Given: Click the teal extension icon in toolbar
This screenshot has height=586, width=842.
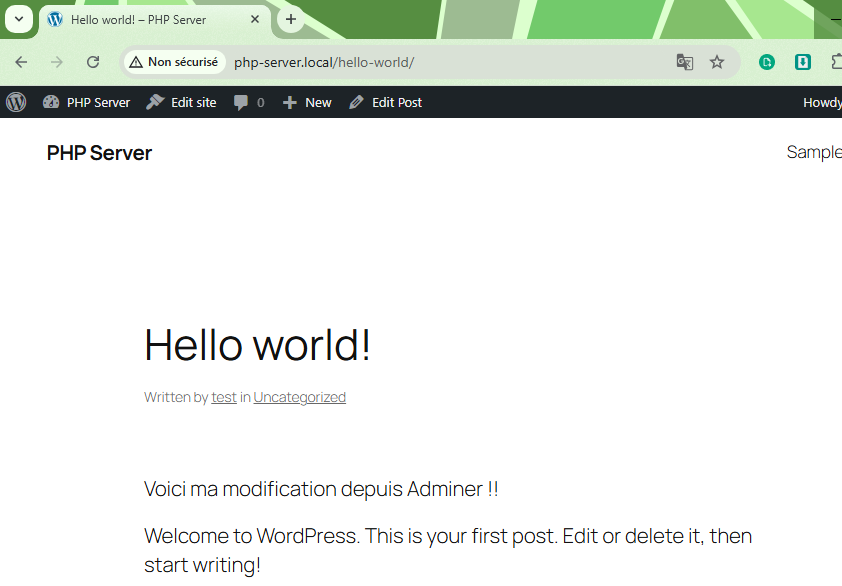Looking at the screenshot, I should click(803, 62).
